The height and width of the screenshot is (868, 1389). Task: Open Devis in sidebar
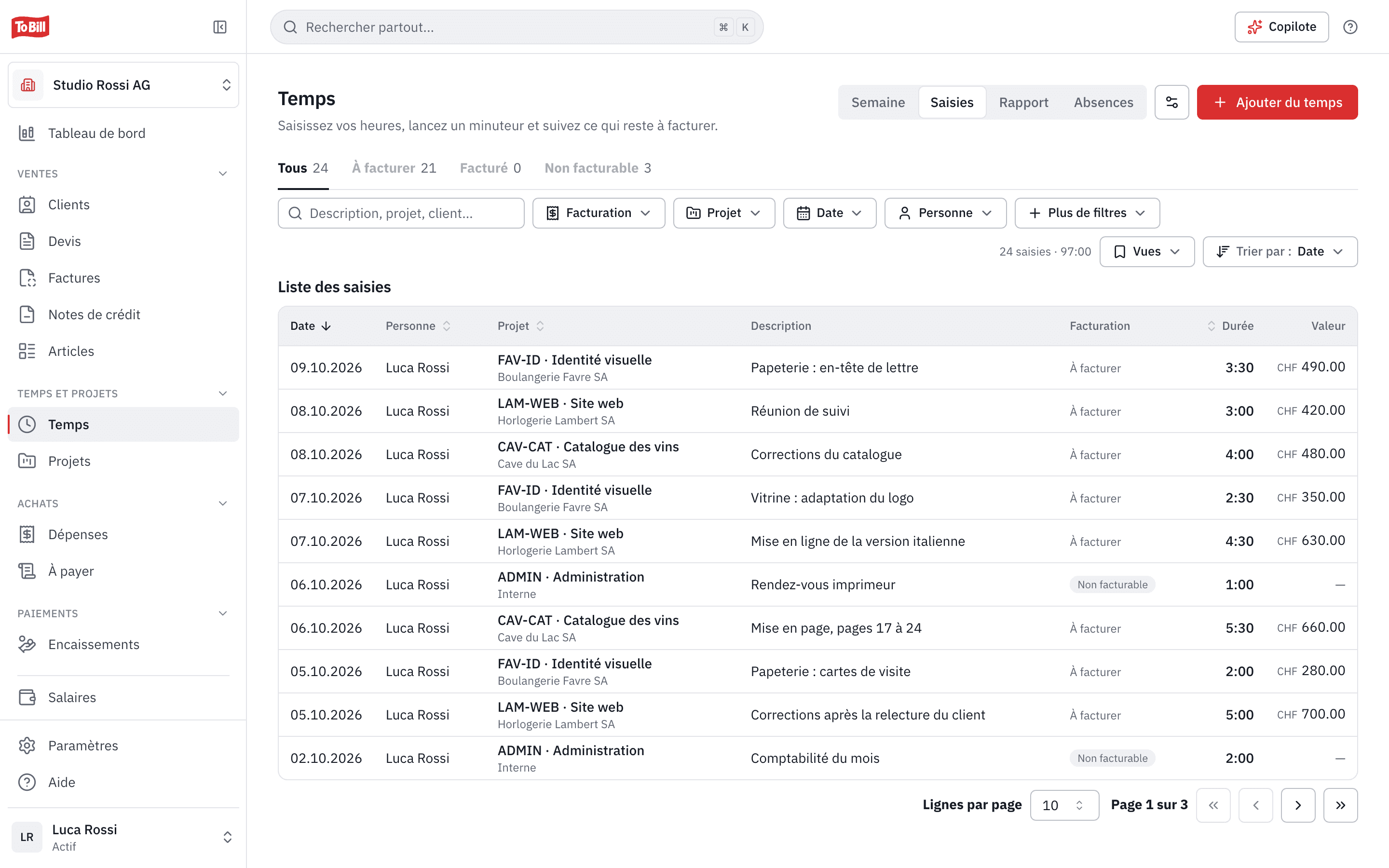pyautogui.click(x=123, y=241)
